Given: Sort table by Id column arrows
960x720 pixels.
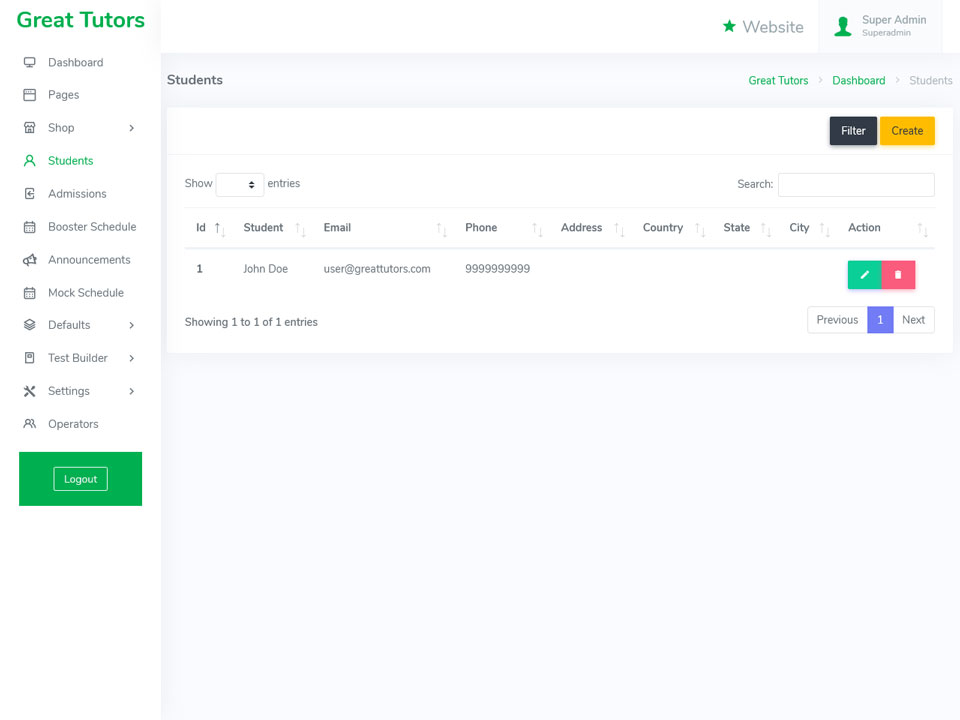Looking at the screenshot, I should [x=220, y=229].
